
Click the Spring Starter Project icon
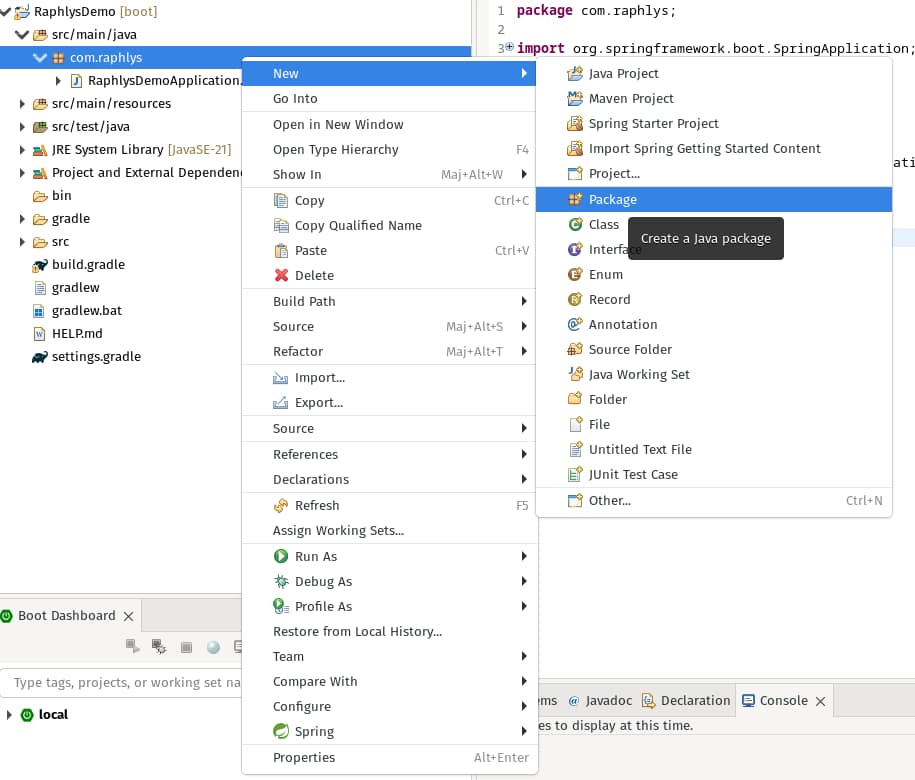[575, 124]
